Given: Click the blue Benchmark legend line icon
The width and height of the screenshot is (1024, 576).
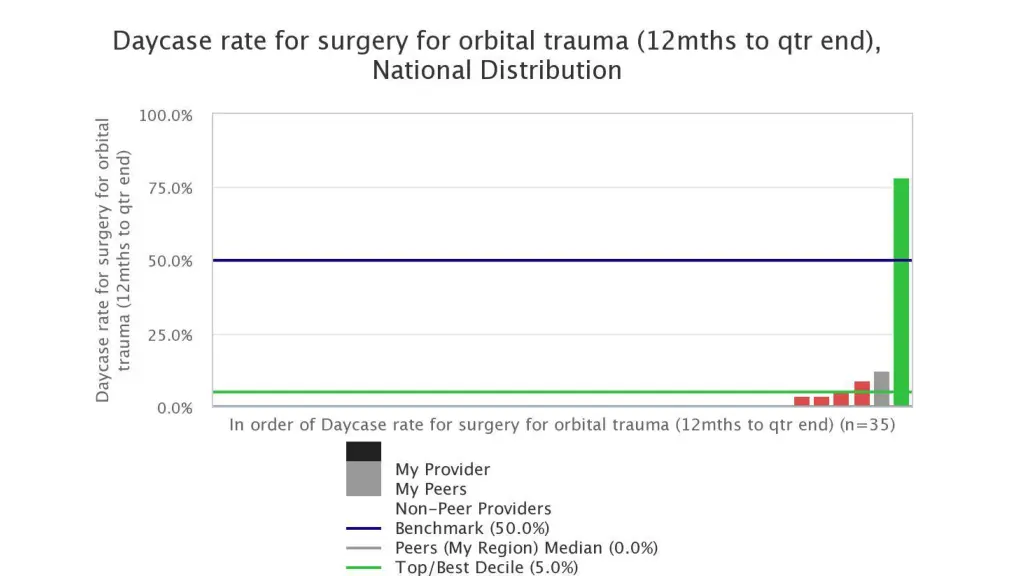Looking at the screenshot, I should click(x=364, y=528).
